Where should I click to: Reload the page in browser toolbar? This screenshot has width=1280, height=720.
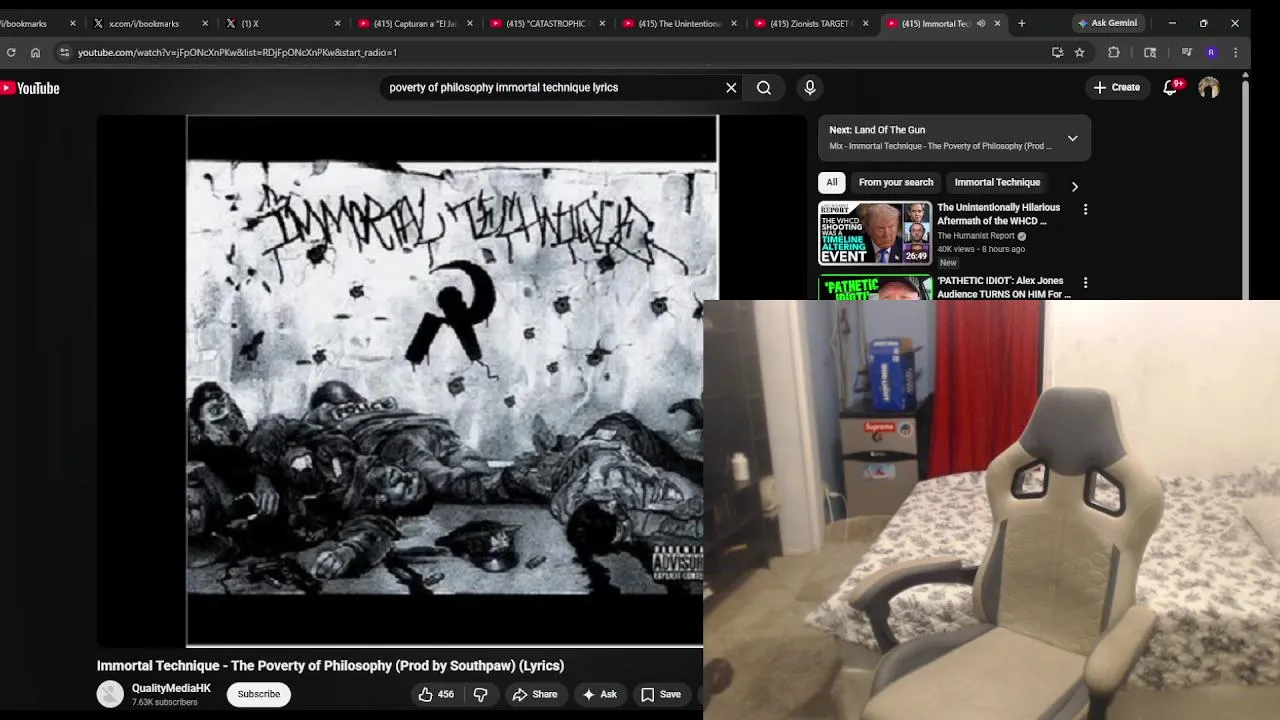(11, 52)
